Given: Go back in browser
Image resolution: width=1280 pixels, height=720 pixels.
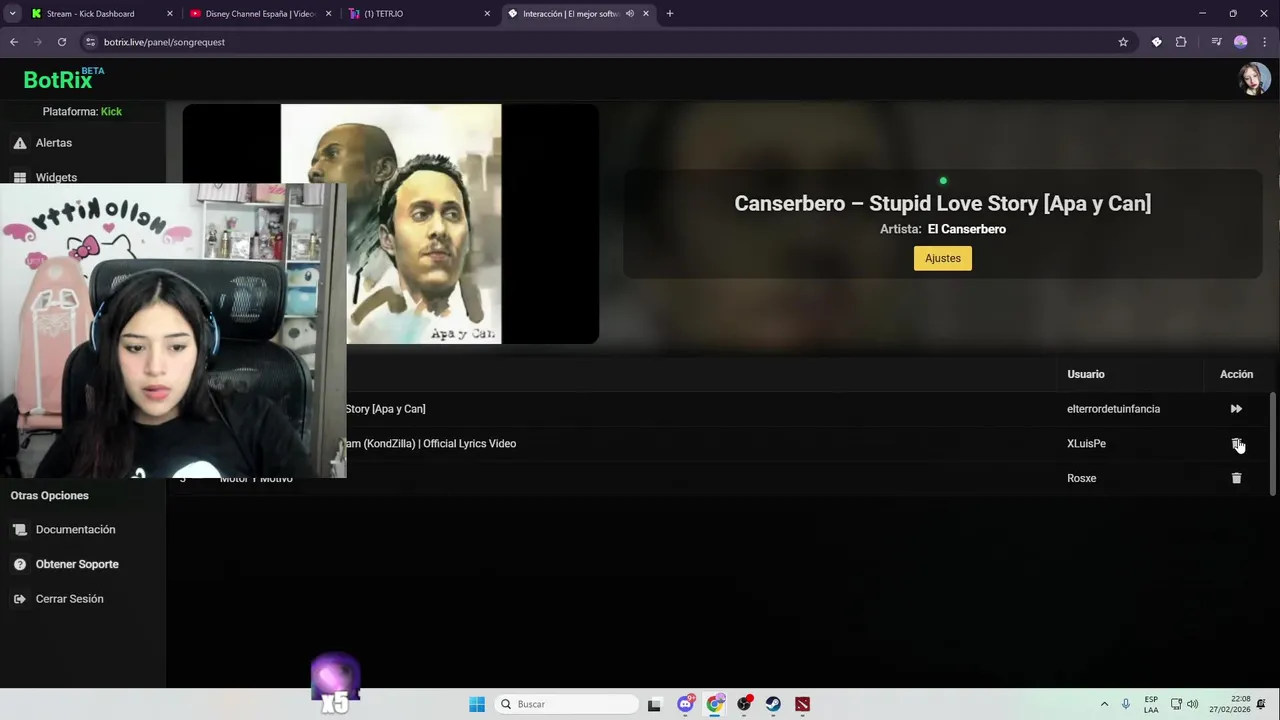Looking at the screenshot, I should 14,42.
